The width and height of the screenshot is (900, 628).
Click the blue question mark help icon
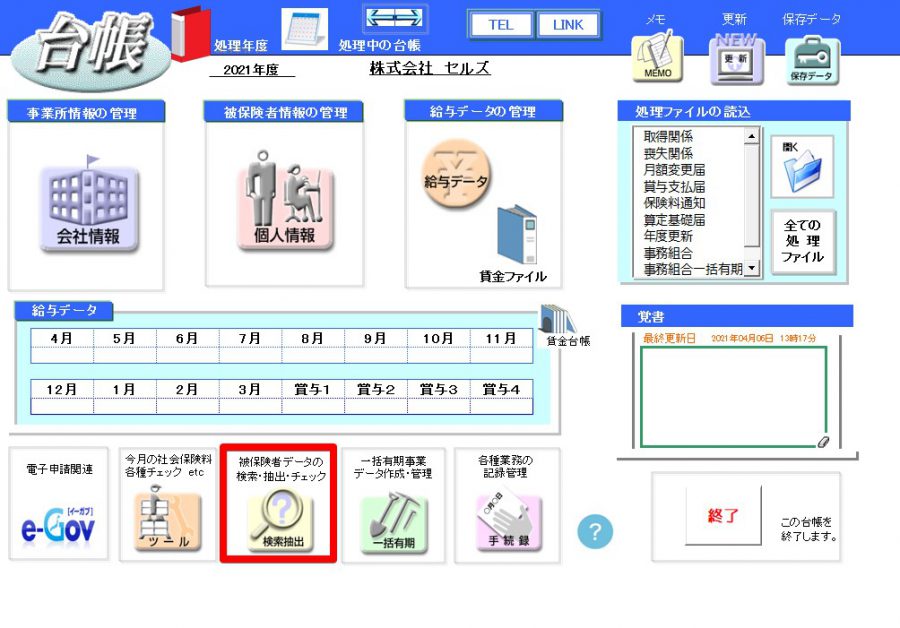pyautogui.click(x=595, y=532)
